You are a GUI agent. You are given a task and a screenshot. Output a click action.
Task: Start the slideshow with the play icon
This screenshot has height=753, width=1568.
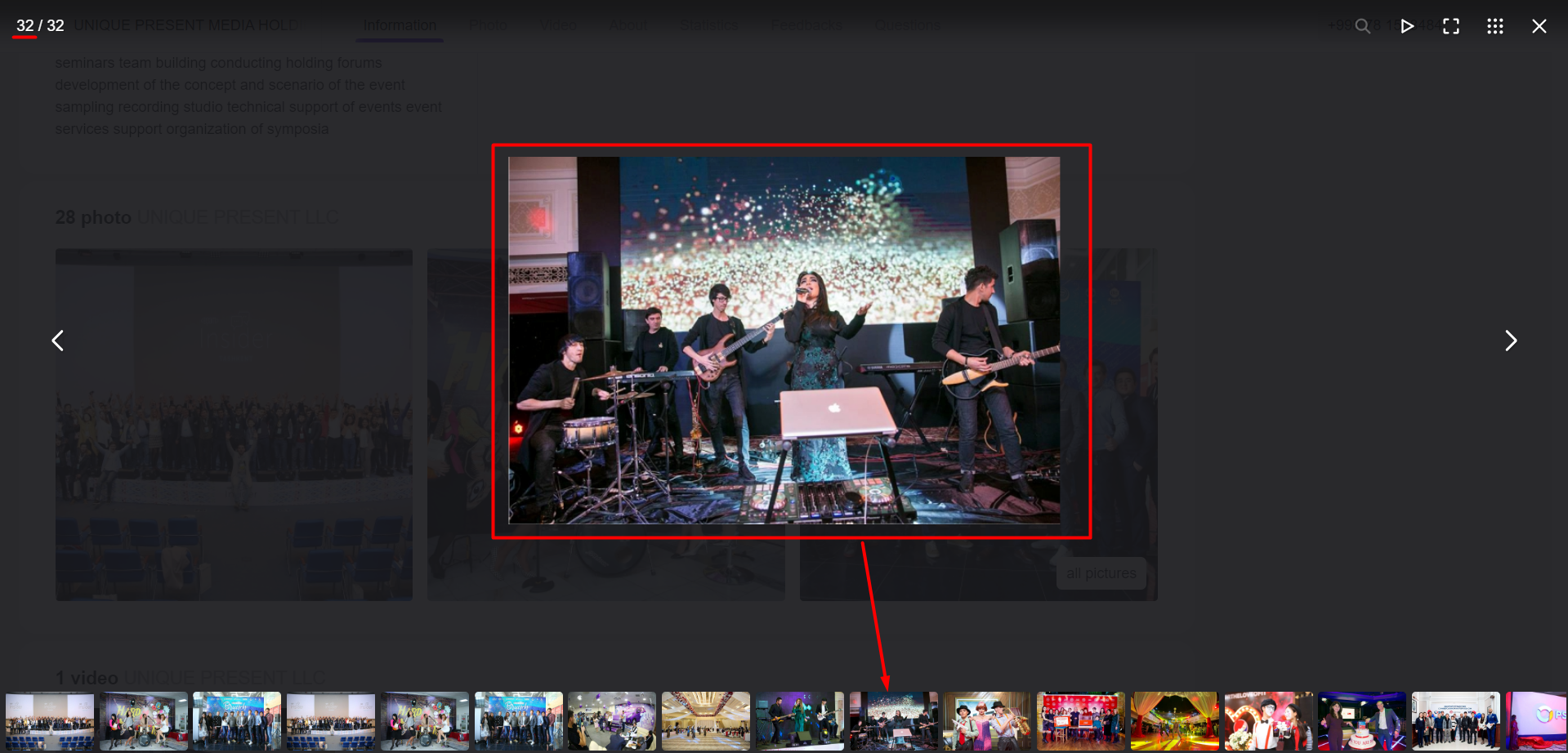click(1407, 26)
